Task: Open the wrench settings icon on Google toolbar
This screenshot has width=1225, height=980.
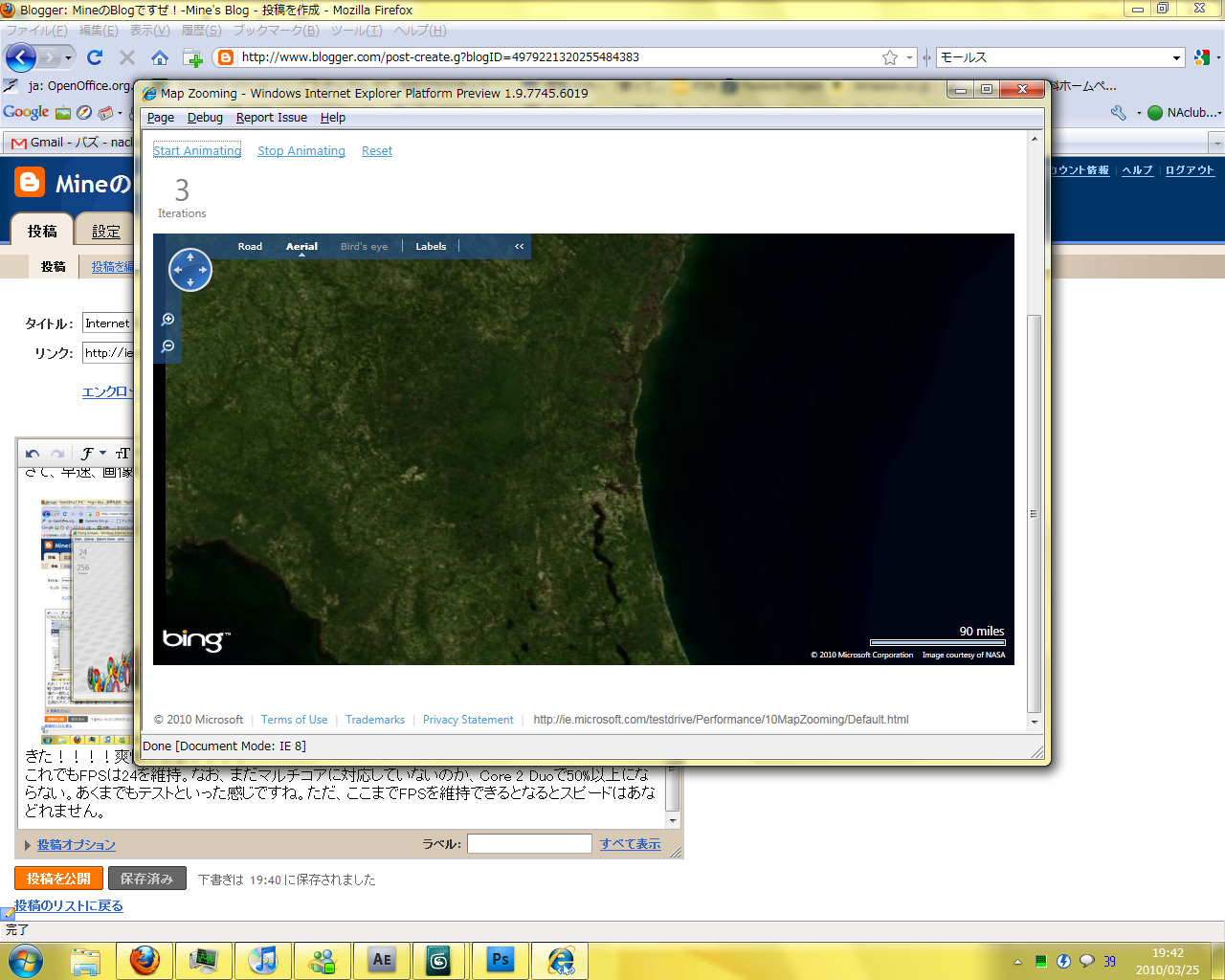Action: (x=1119, y=113)
